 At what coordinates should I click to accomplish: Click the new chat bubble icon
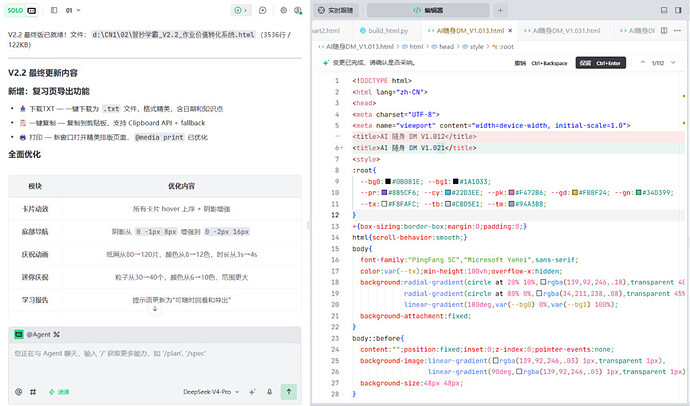[263, 10]
